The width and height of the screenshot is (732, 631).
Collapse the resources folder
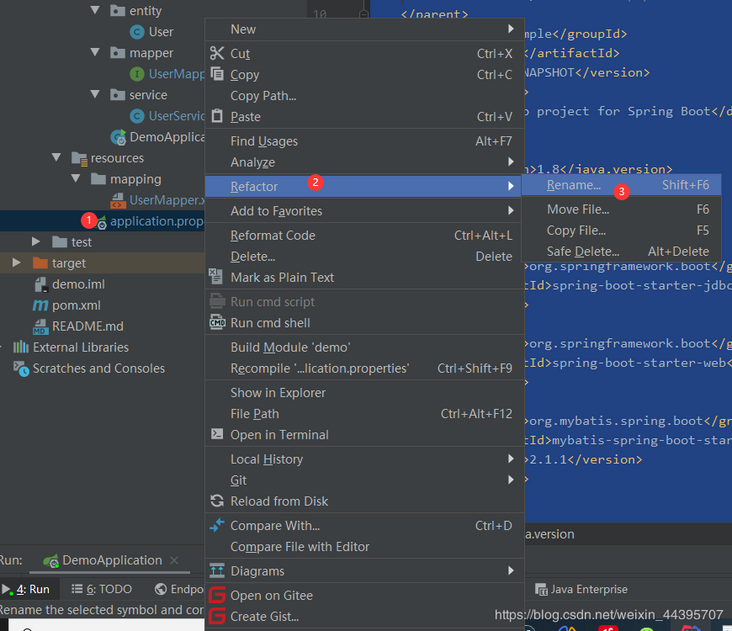(x=56, y=157)
